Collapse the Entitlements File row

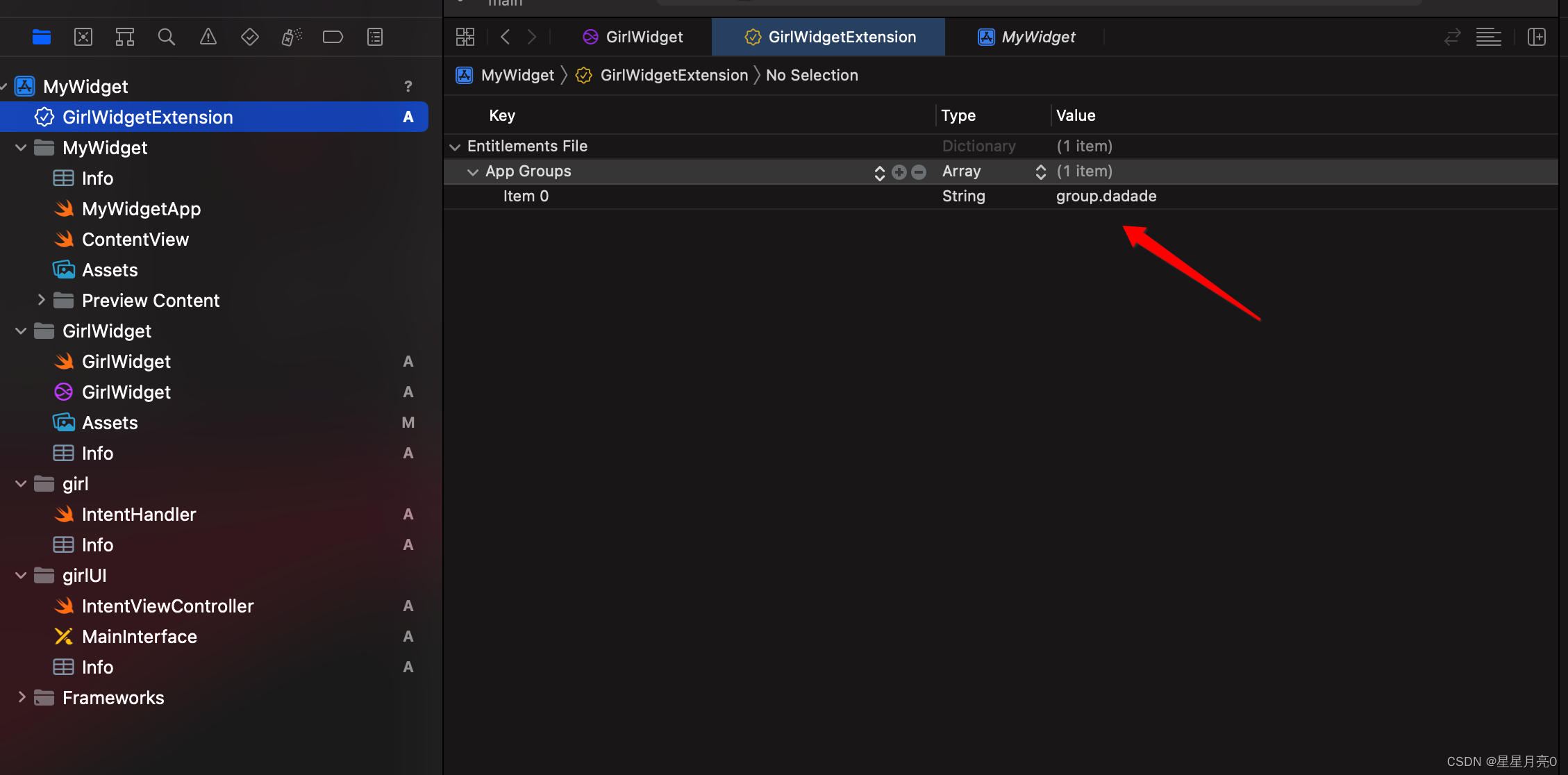point(455,147)
